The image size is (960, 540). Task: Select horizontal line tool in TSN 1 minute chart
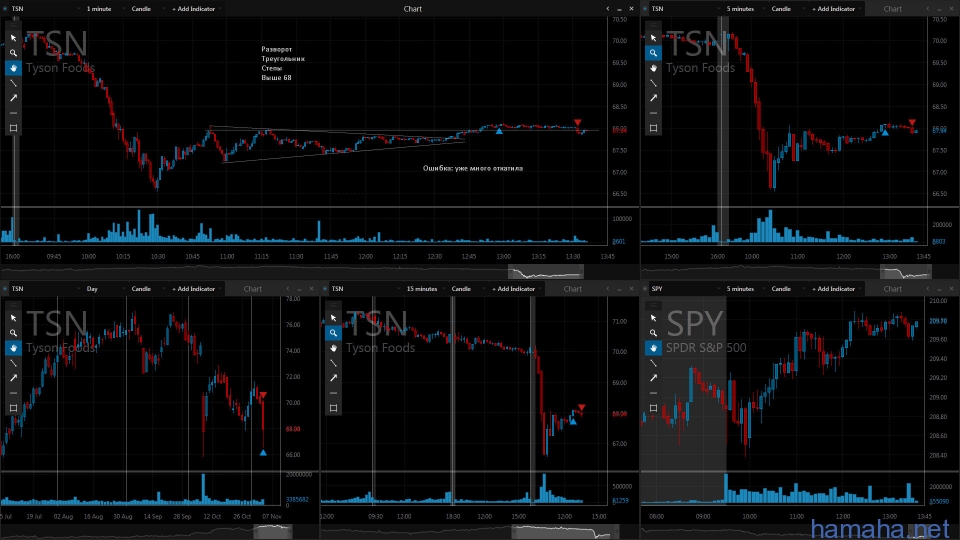point(13,113)
